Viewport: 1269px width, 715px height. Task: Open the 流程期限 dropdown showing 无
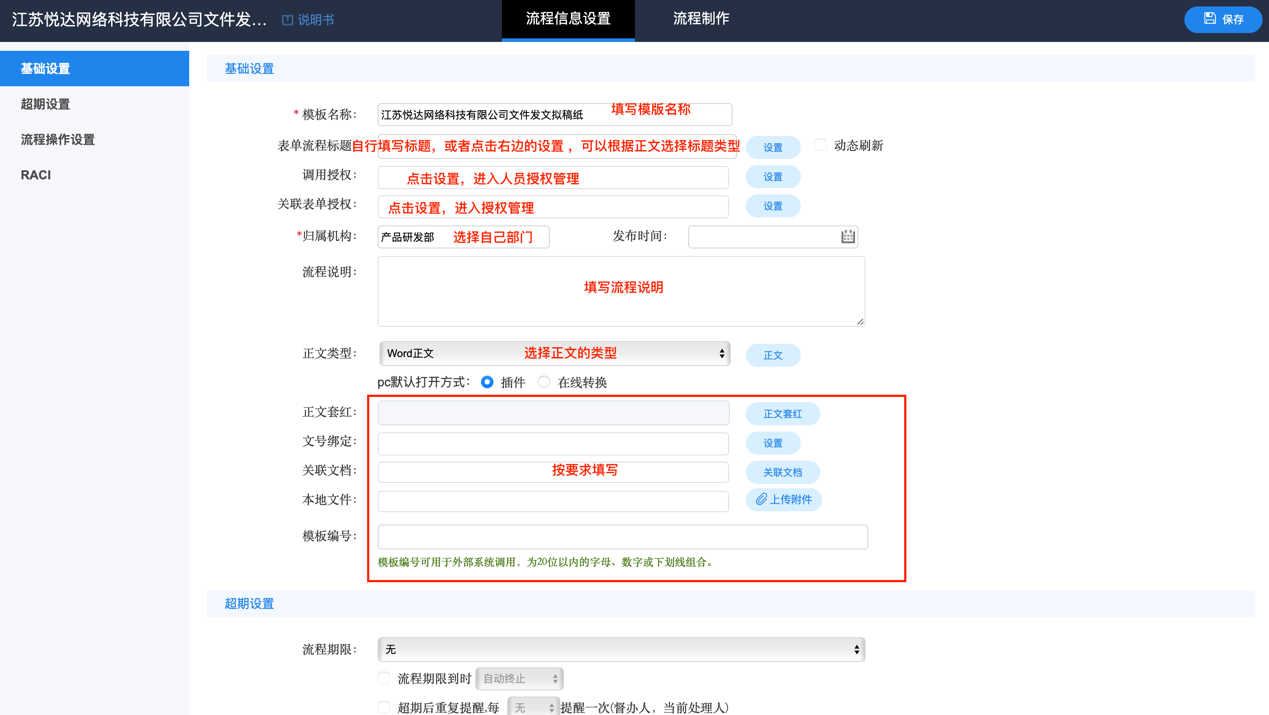620,648
